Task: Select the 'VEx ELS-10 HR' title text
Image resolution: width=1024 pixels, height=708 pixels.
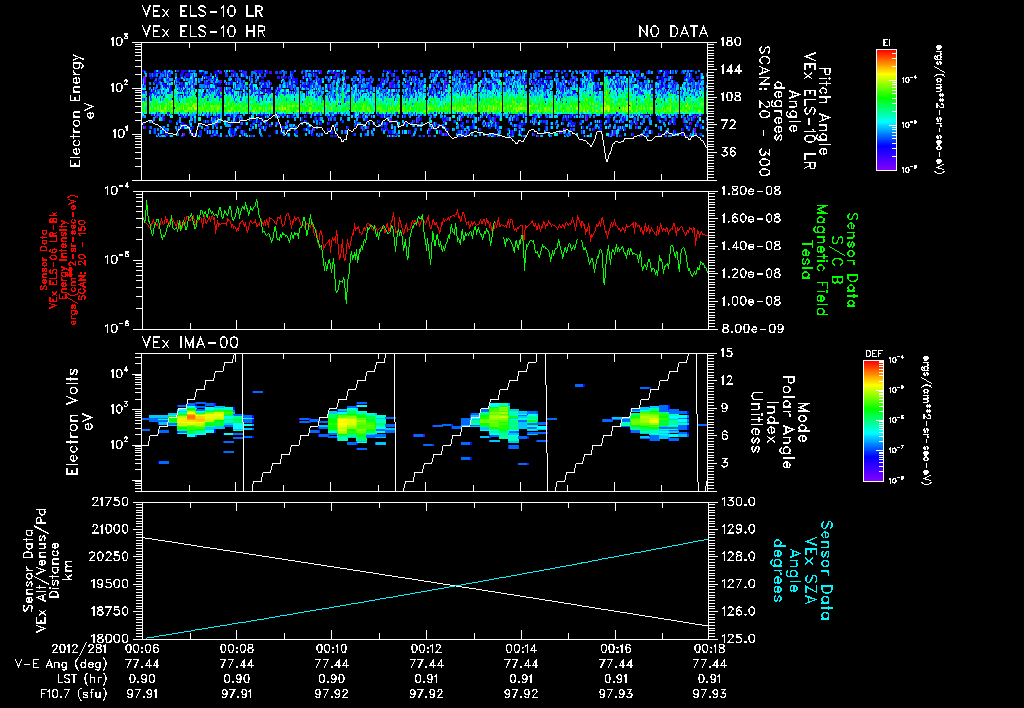Action: 204,31
